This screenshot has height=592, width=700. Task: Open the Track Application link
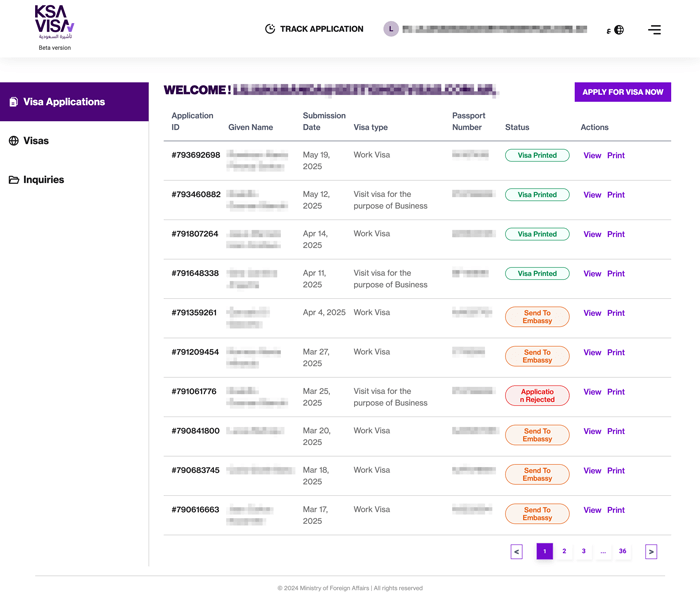314,29
